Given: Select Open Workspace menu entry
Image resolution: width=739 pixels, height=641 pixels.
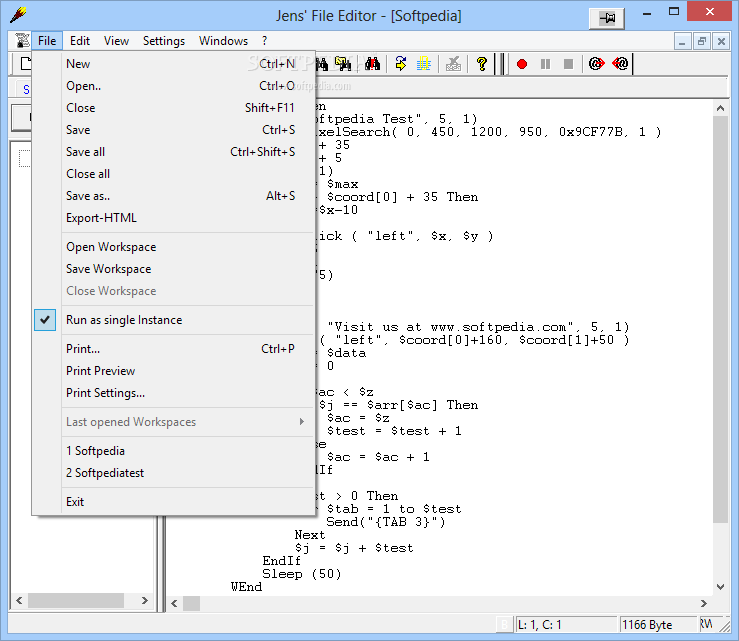Looking at the screenshot, I should 173,247.
